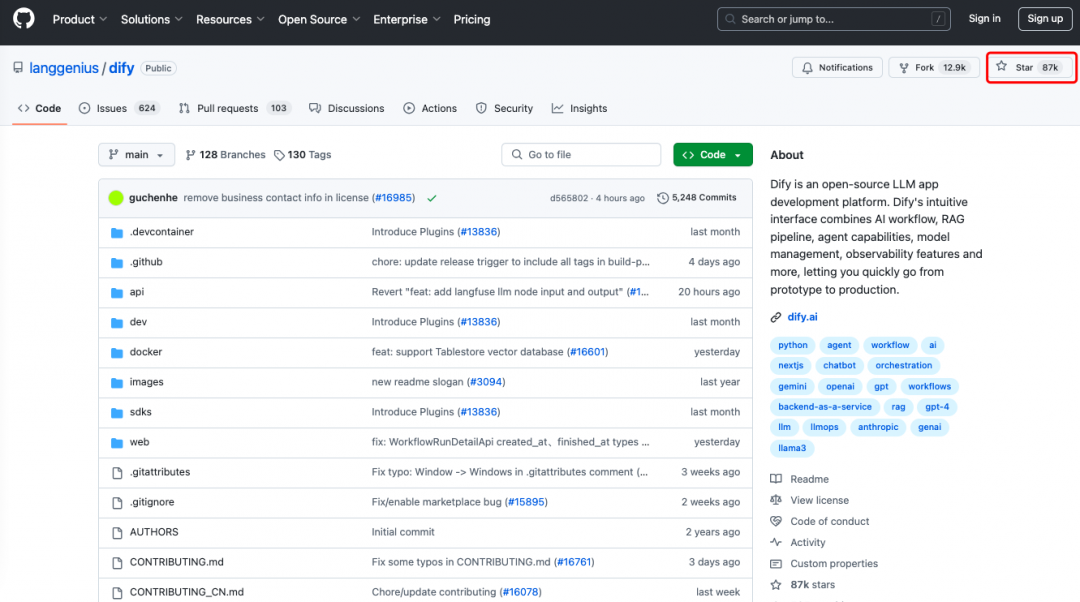
Task: View the 128 Branches link
Action: tap(225, 155)
